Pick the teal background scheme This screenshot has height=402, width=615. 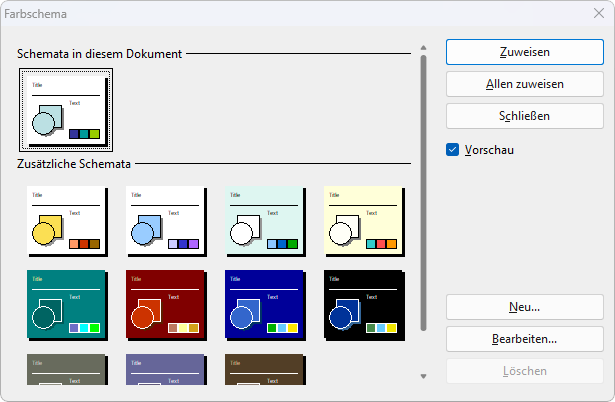(67, 306)
